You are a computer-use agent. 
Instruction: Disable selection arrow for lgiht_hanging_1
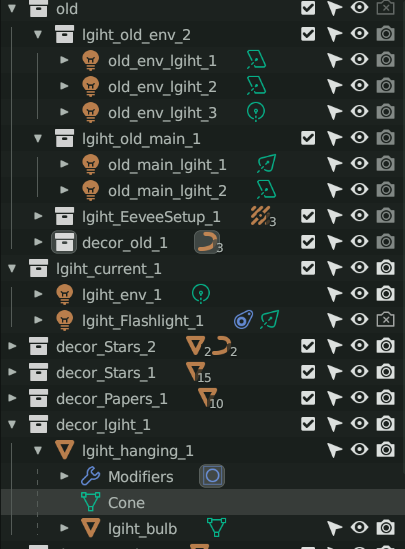(334, 450)
